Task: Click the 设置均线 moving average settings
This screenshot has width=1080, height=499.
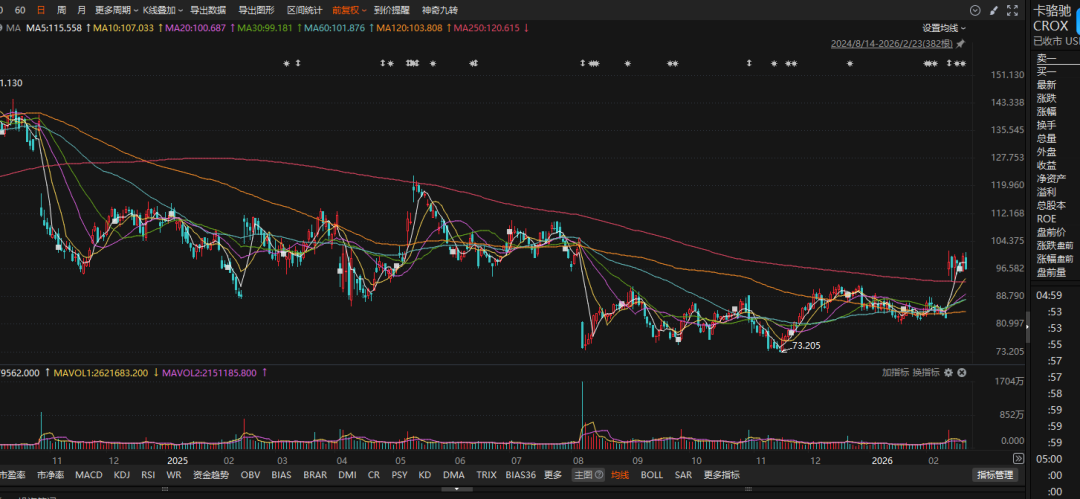Action: [942, 28]
